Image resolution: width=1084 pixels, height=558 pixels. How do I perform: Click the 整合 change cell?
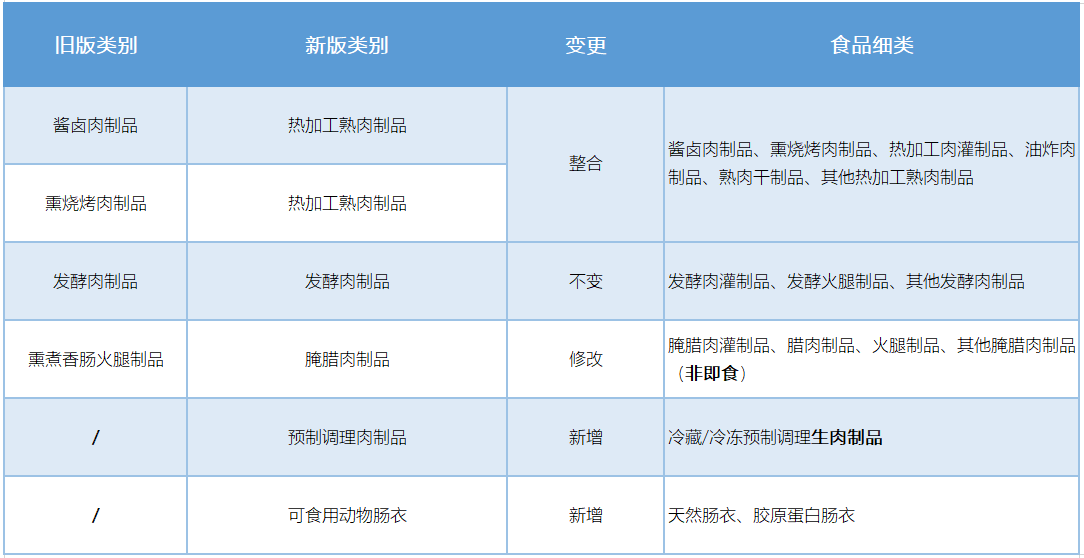coord(585,164)
